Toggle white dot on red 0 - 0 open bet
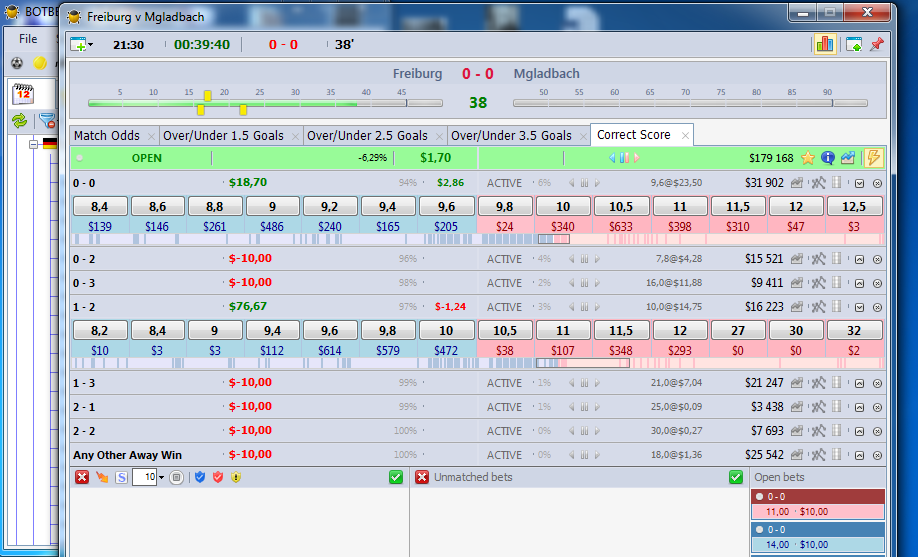 [759, 497]
